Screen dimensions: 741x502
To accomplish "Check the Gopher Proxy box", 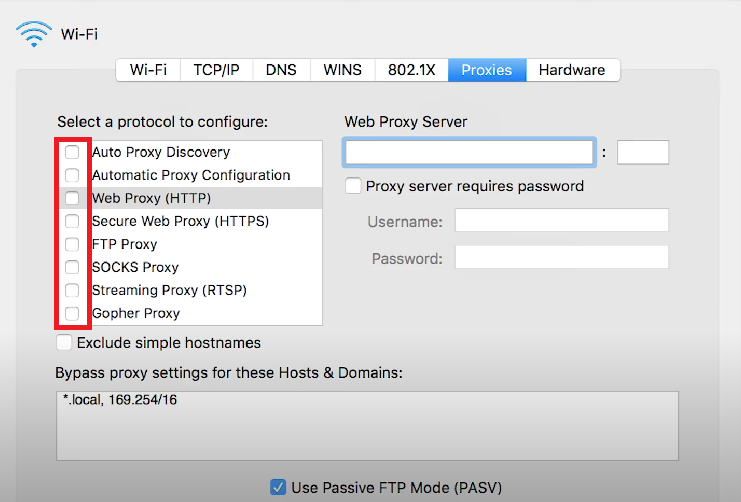I will [x=72, y=313].
